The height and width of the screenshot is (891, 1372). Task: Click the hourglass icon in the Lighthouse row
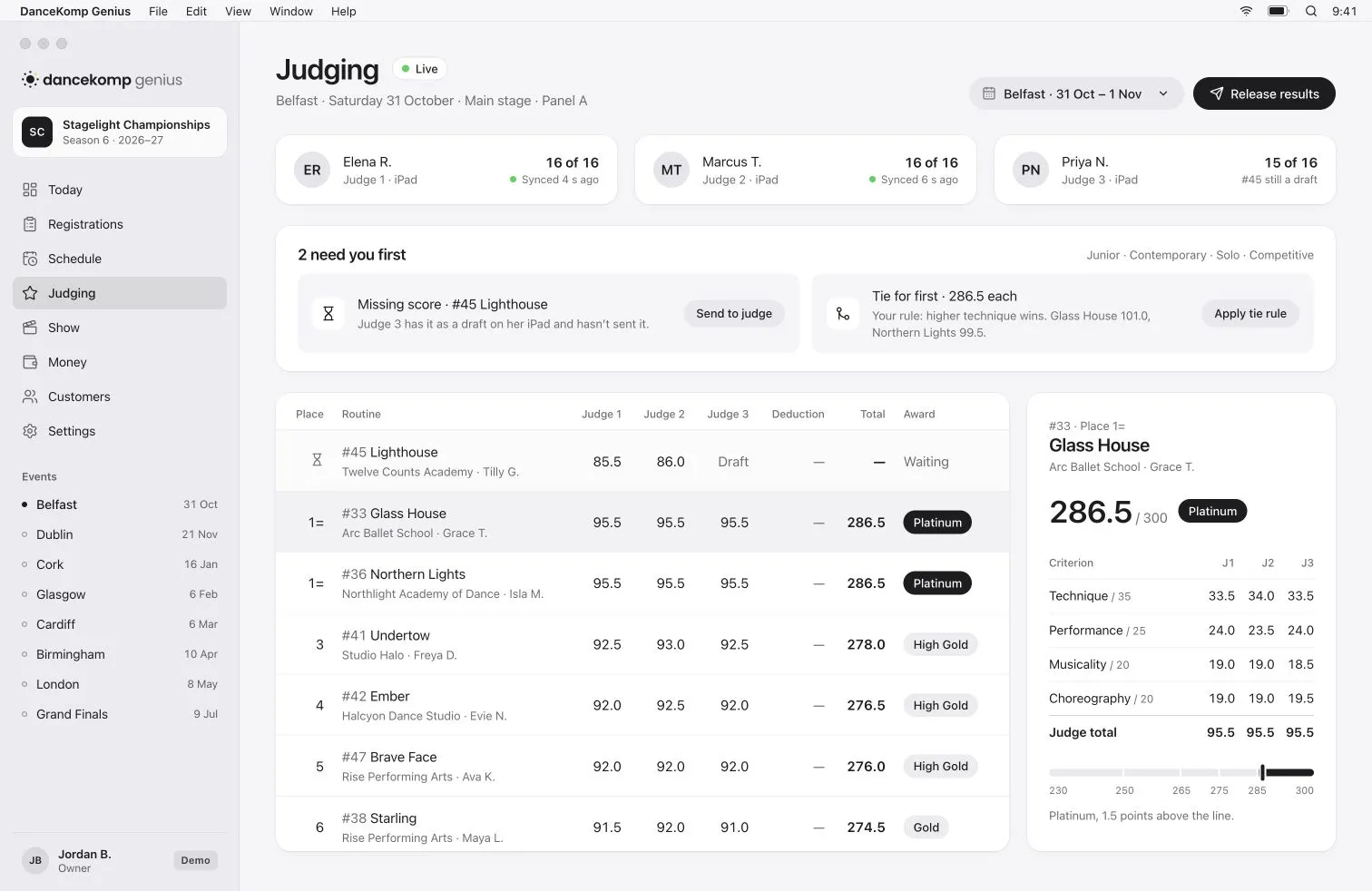click(317, 460)
